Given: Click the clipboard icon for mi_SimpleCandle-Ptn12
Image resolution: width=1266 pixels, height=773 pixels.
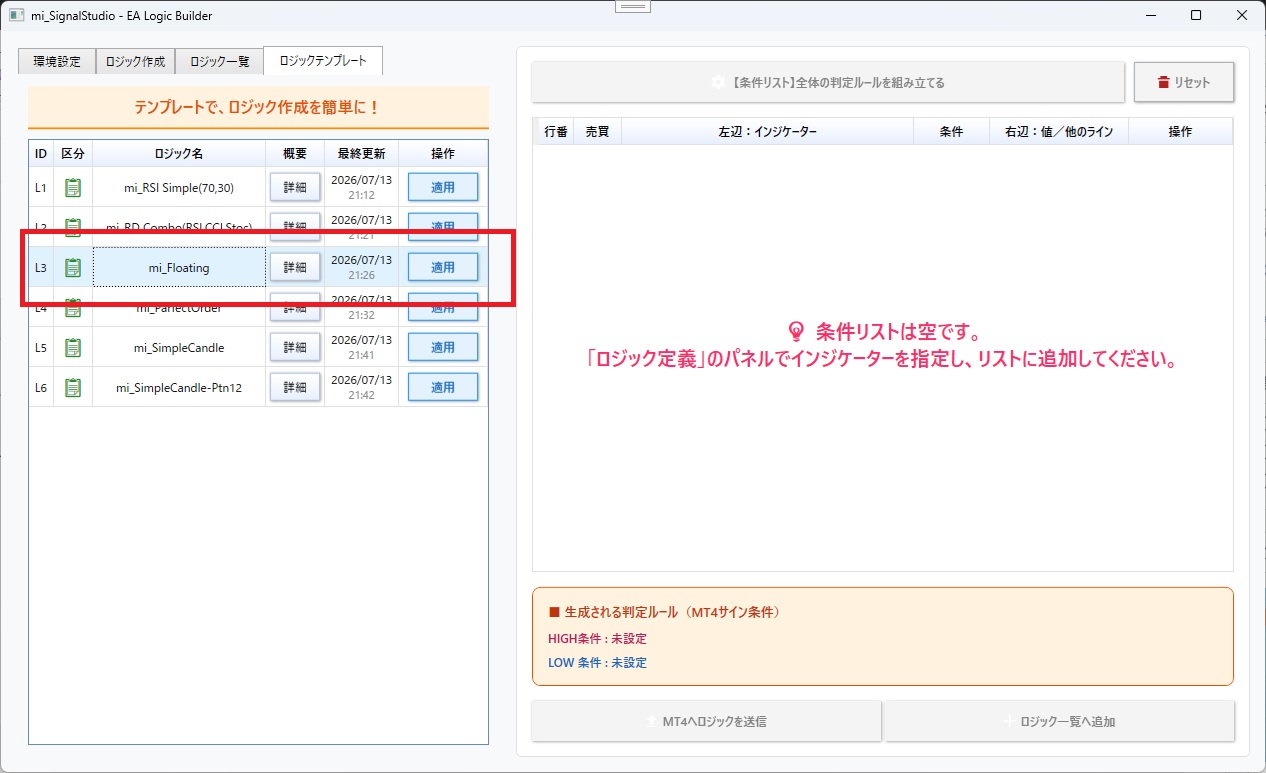Looking at the screenshot, I should (x=73, y=387).
